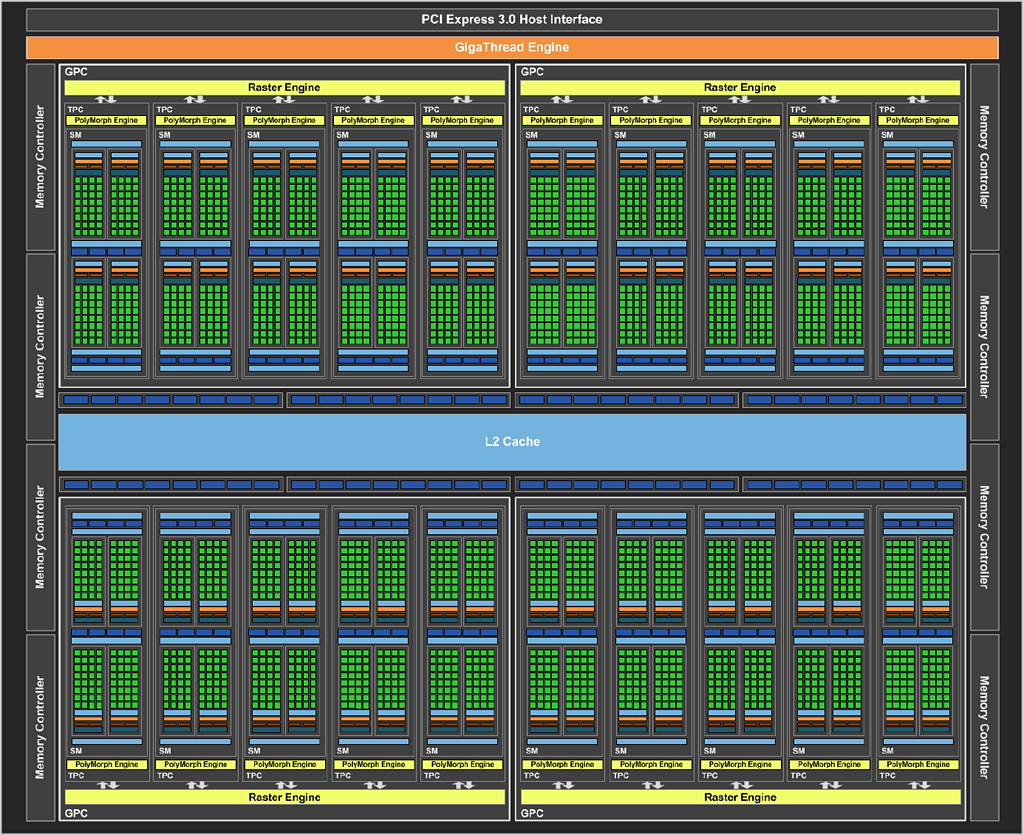The image size is (1024, 835).
Task: Click the first PolyMorph Engine in top-left GPC
Action: click(x=106, y=120)
